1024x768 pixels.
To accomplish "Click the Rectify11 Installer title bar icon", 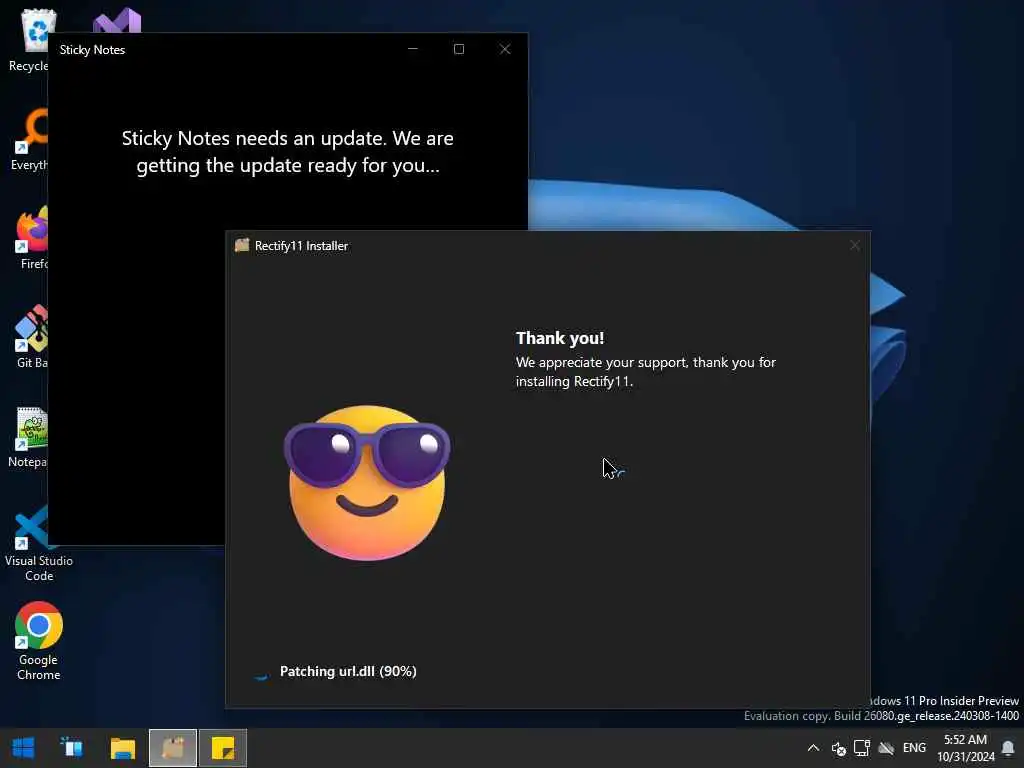I will point(242,246).
